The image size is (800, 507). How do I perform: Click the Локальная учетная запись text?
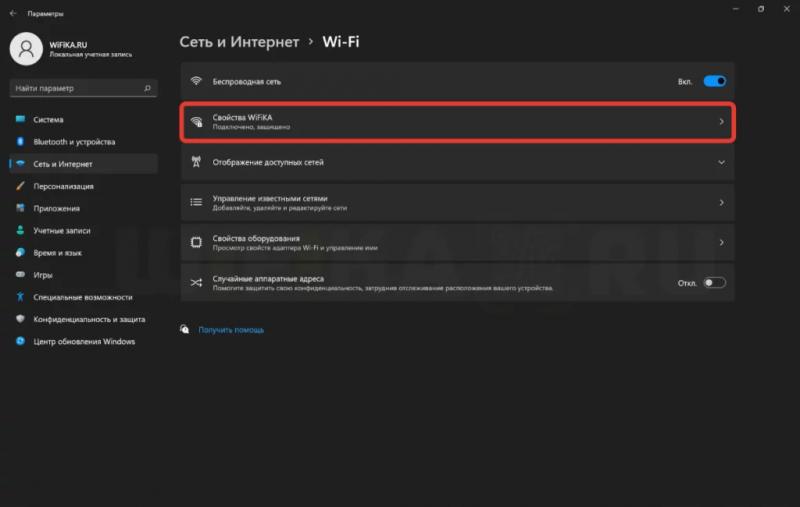(x=90, y=55)
